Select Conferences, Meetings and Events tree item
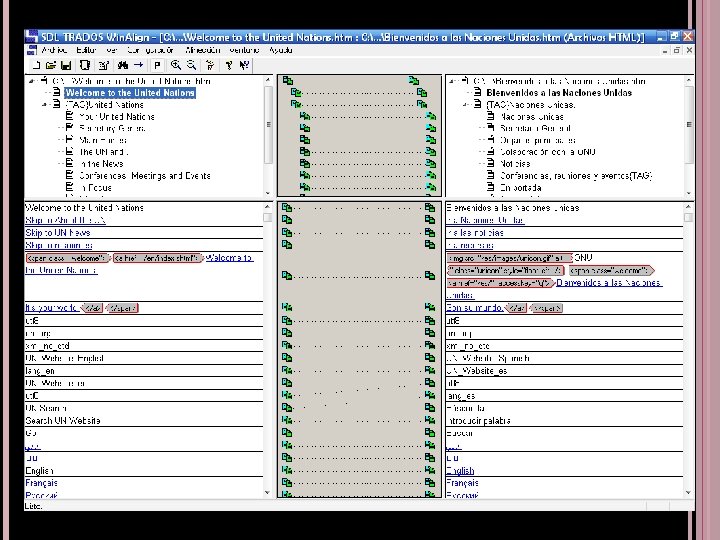This screenshot has width=720, height=540. click(x=145, y=175)
